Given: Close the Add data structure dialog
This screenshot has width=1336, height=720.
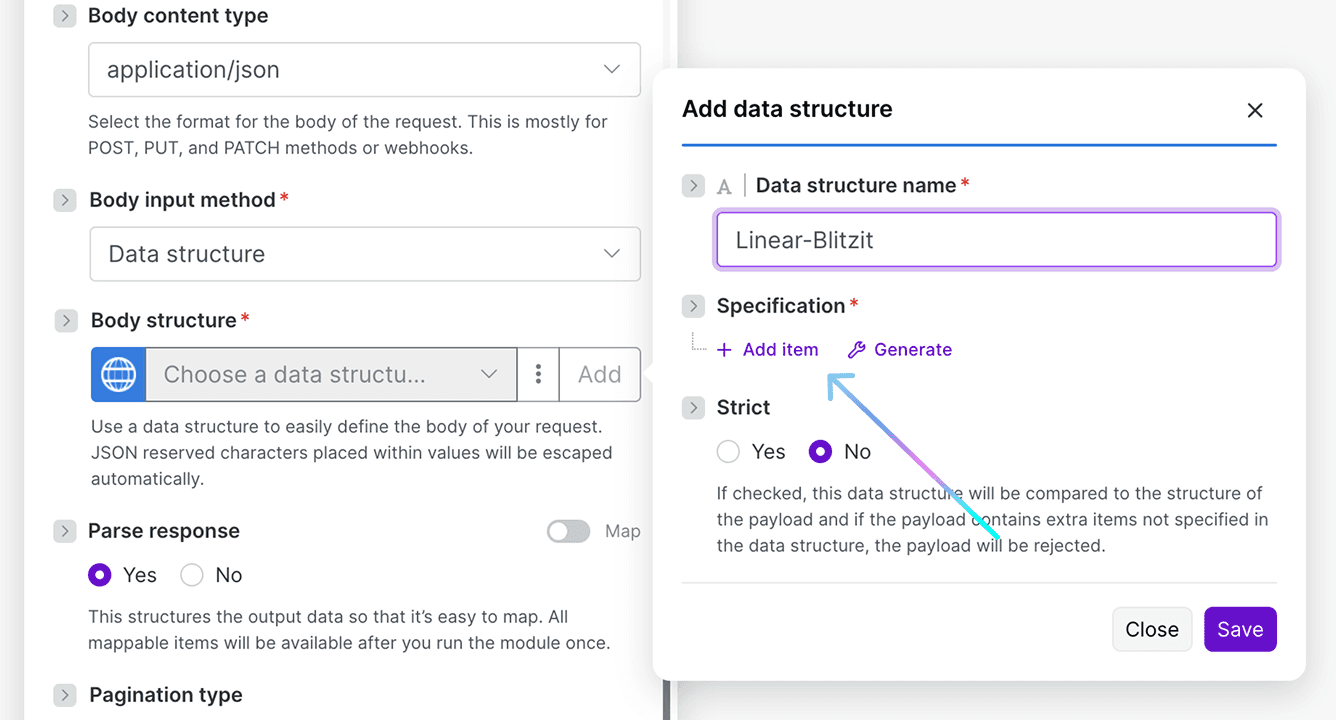Looking at the screenshot, I should [1255, 110].
